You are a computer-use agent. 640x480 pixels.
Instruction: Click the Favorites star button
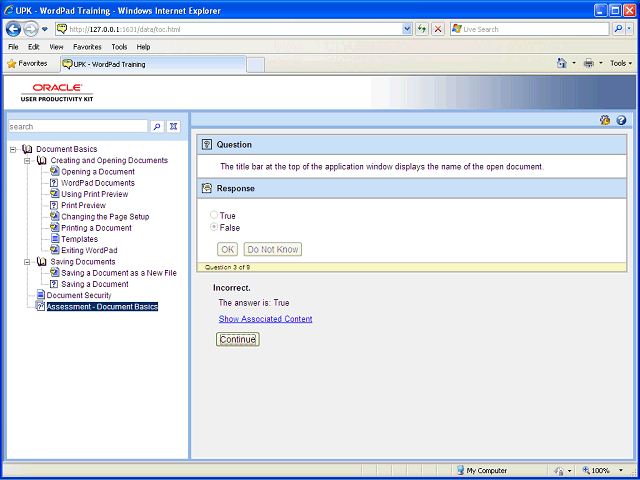click(x=27, y=64)
